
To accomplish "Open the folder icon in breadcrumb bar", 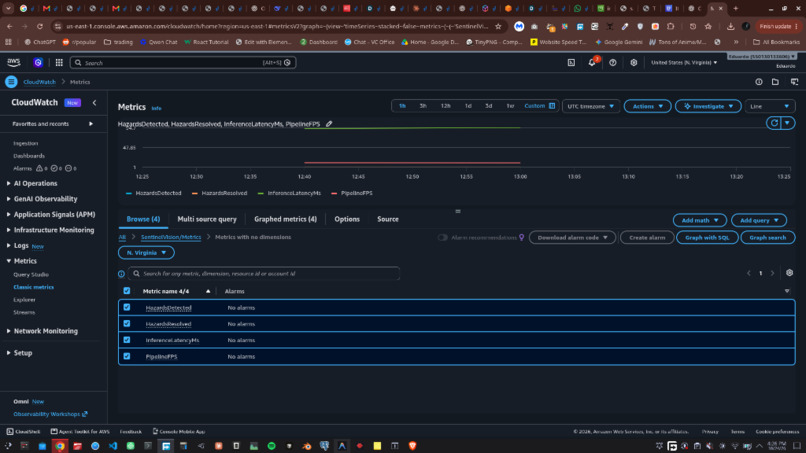I will click(775, 82).
